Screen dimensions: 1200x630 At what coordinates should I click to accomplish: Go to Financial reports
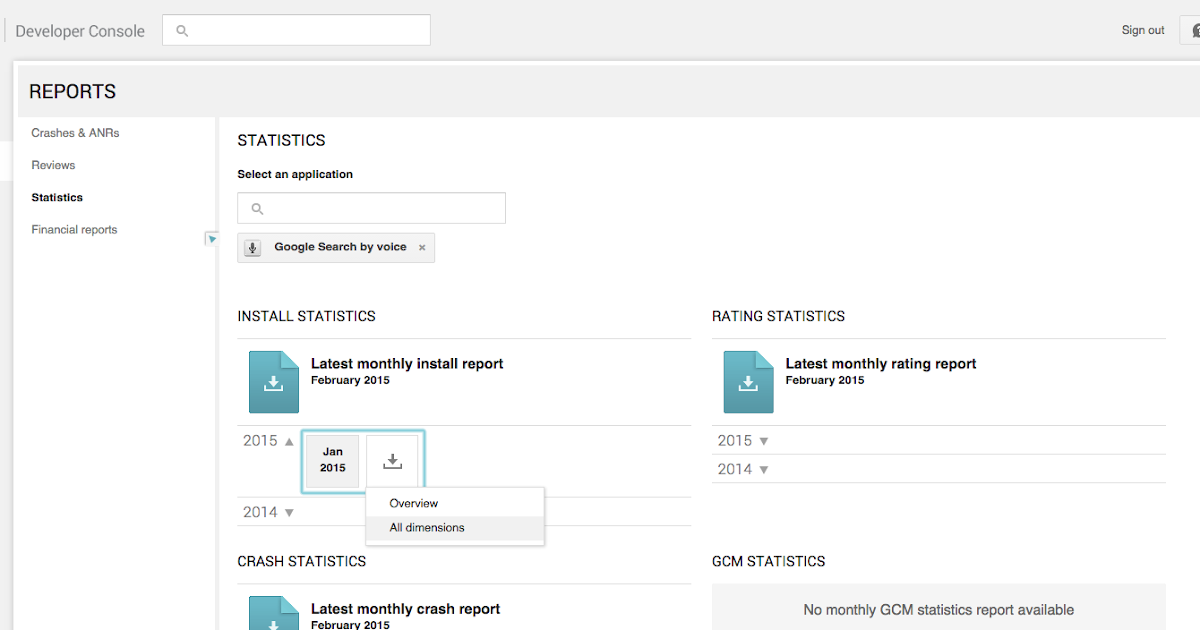[x=74, y=230]
